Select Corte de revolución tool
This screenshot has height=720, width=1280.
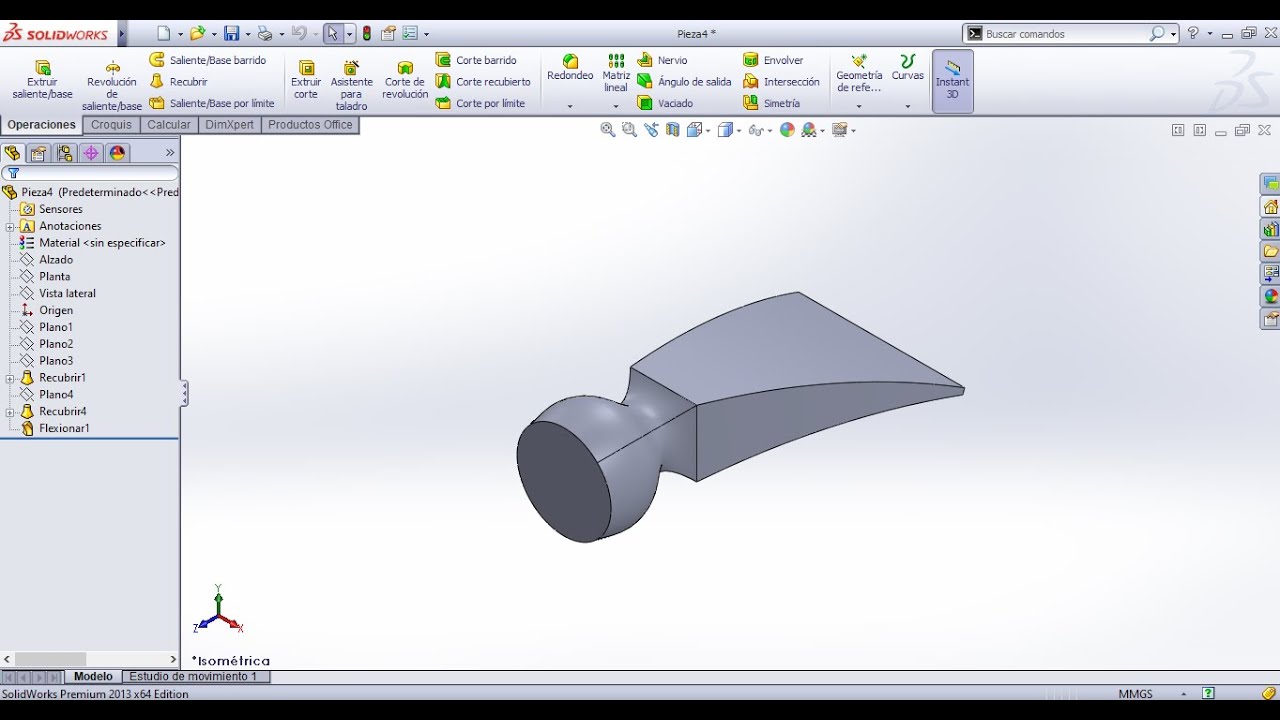(x=405, y=79)
